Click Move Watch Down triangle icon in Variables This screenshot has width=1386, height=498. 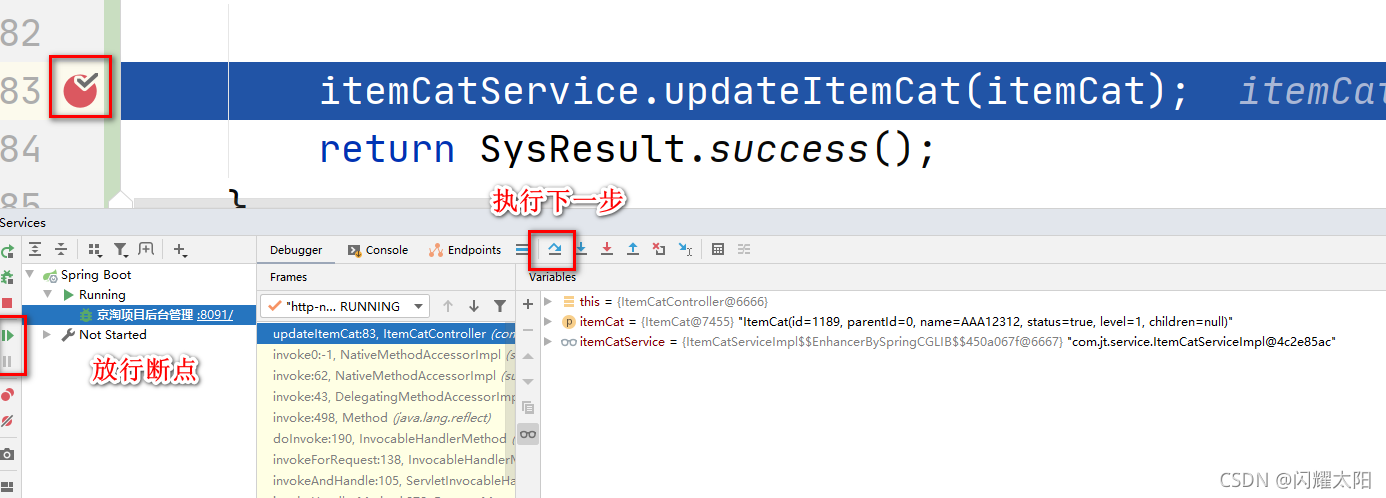[x=528, y=382]
